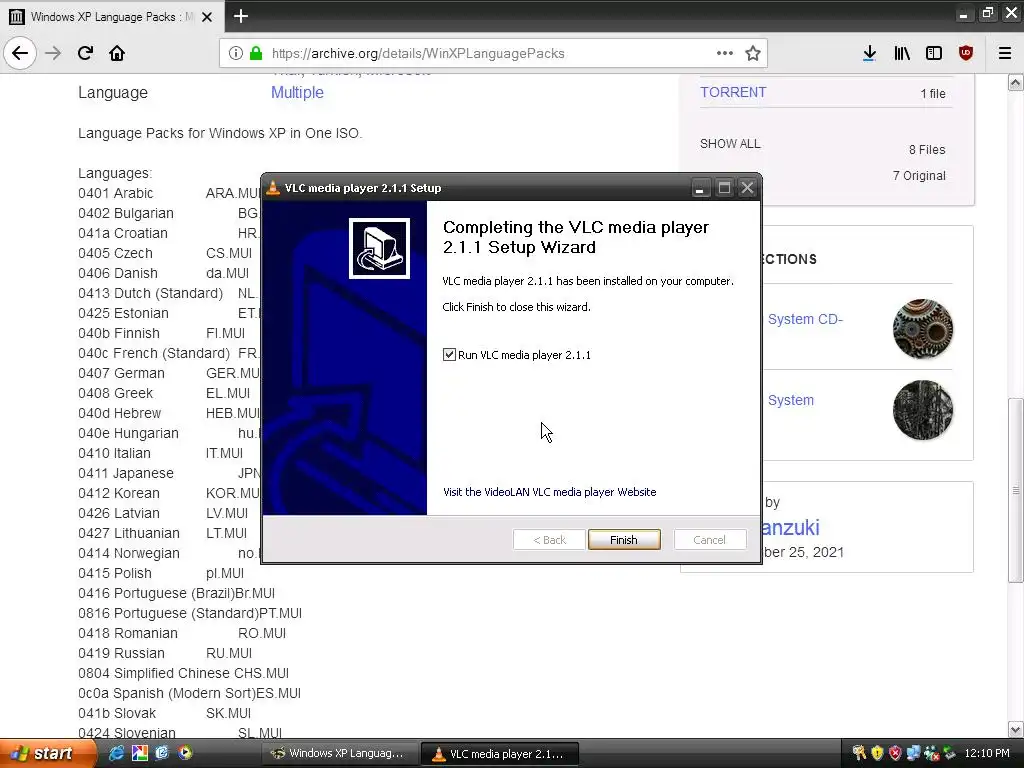
Task: Reload the archive.org page
Action: (x=85, y=53)
